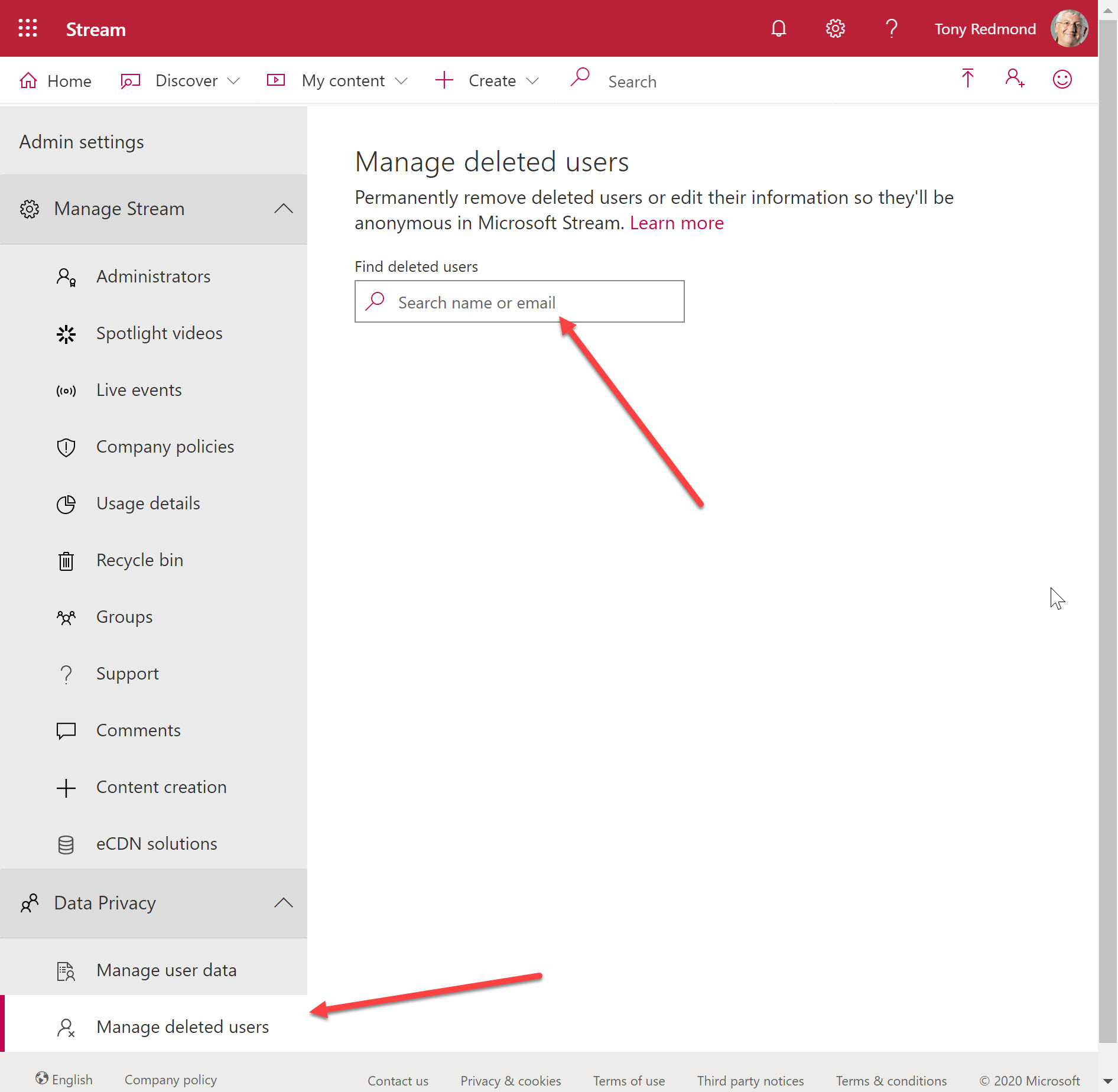Click the Manage user data icon
Viewport: 1118px width, 1092px height.
tap(66, 971)
